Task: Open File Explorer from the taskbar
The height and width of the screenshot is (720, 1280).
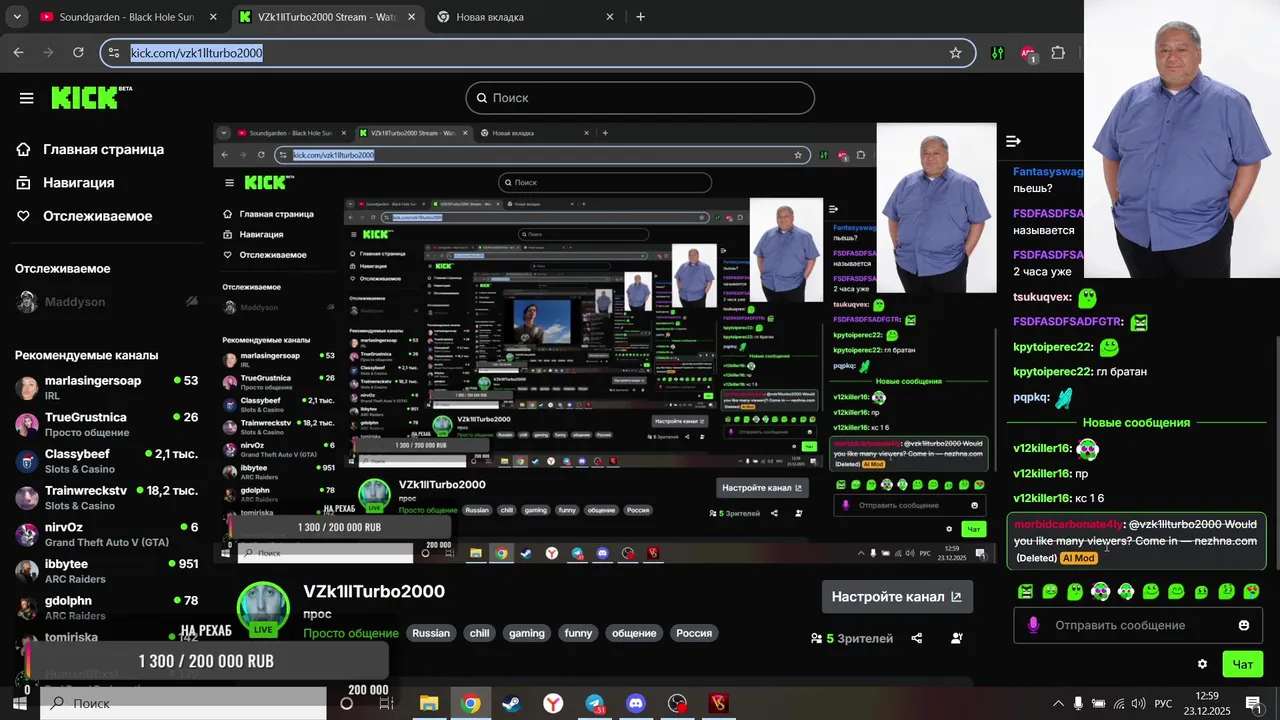Action: [429, 704]
